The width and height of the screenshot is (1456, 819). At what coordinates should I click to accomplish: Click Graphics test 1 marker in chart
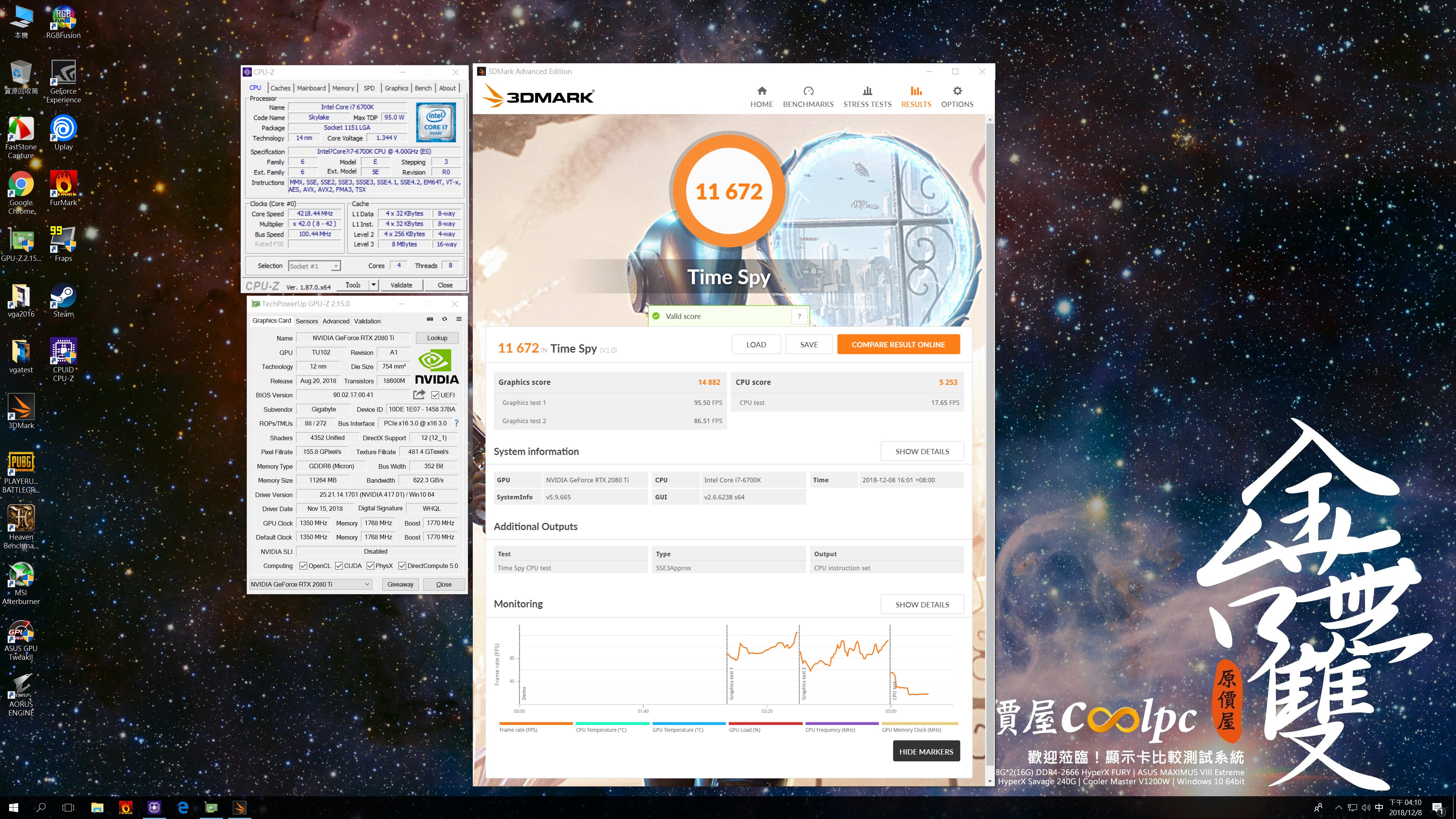(x=731, y=683)
